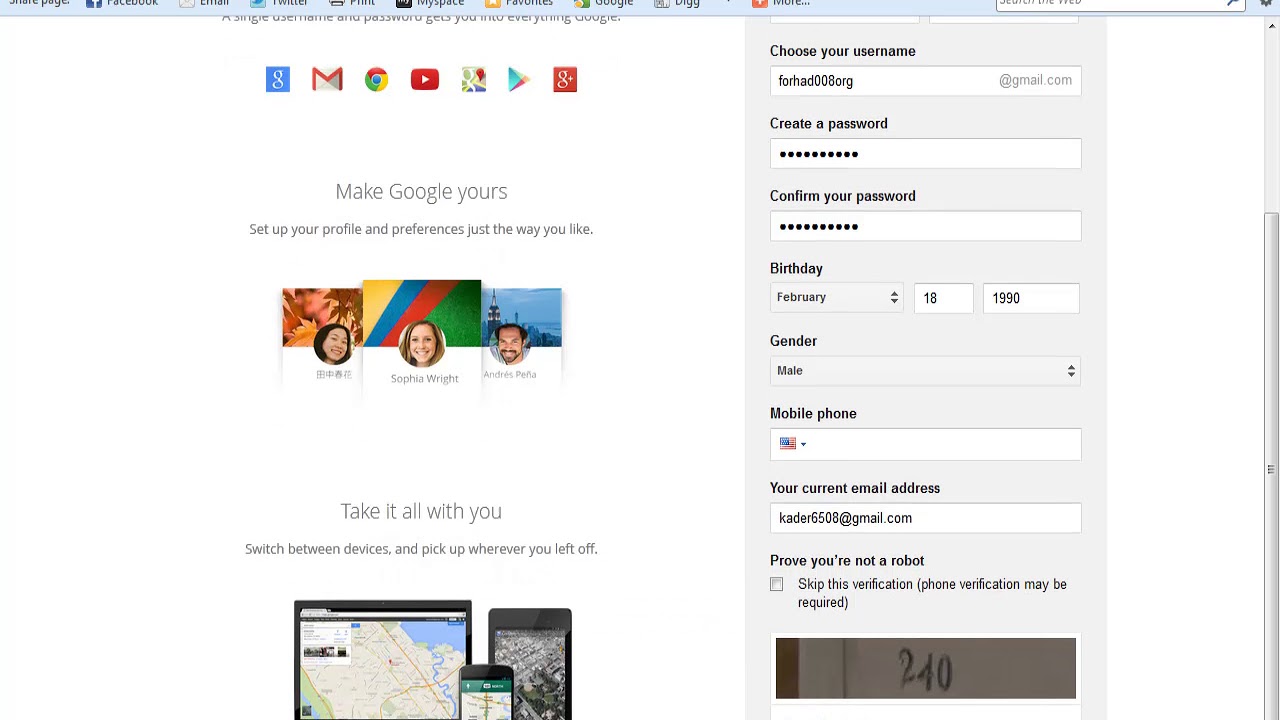Click the smartphone image in devices illustration
Screen dimensions: 1280x720
click(x=486, y=693)
